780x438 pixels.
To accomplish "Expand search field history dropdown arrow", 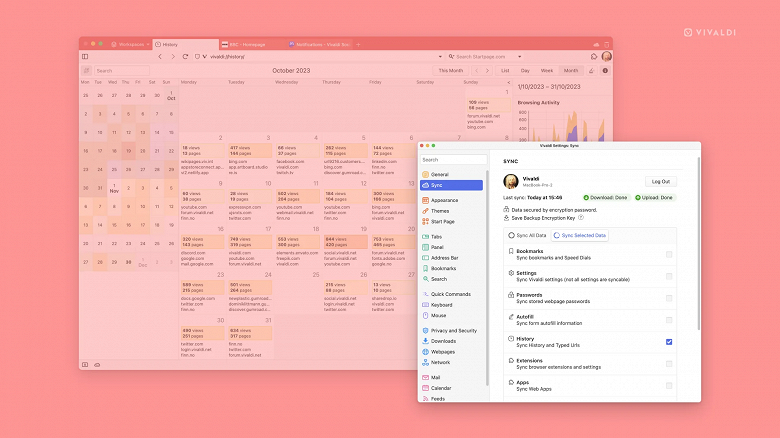I will pyautogui.click(x=519, y=57).
